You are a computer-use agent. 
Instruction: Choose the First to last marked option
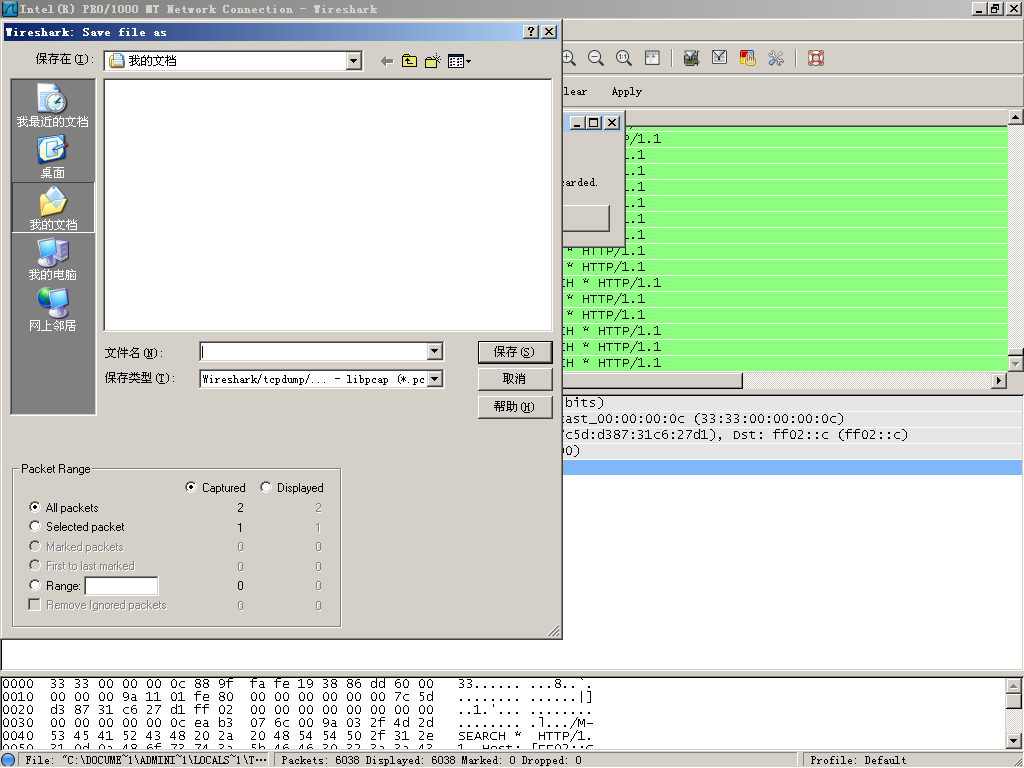pyautogui.click(x=35, y=566)
